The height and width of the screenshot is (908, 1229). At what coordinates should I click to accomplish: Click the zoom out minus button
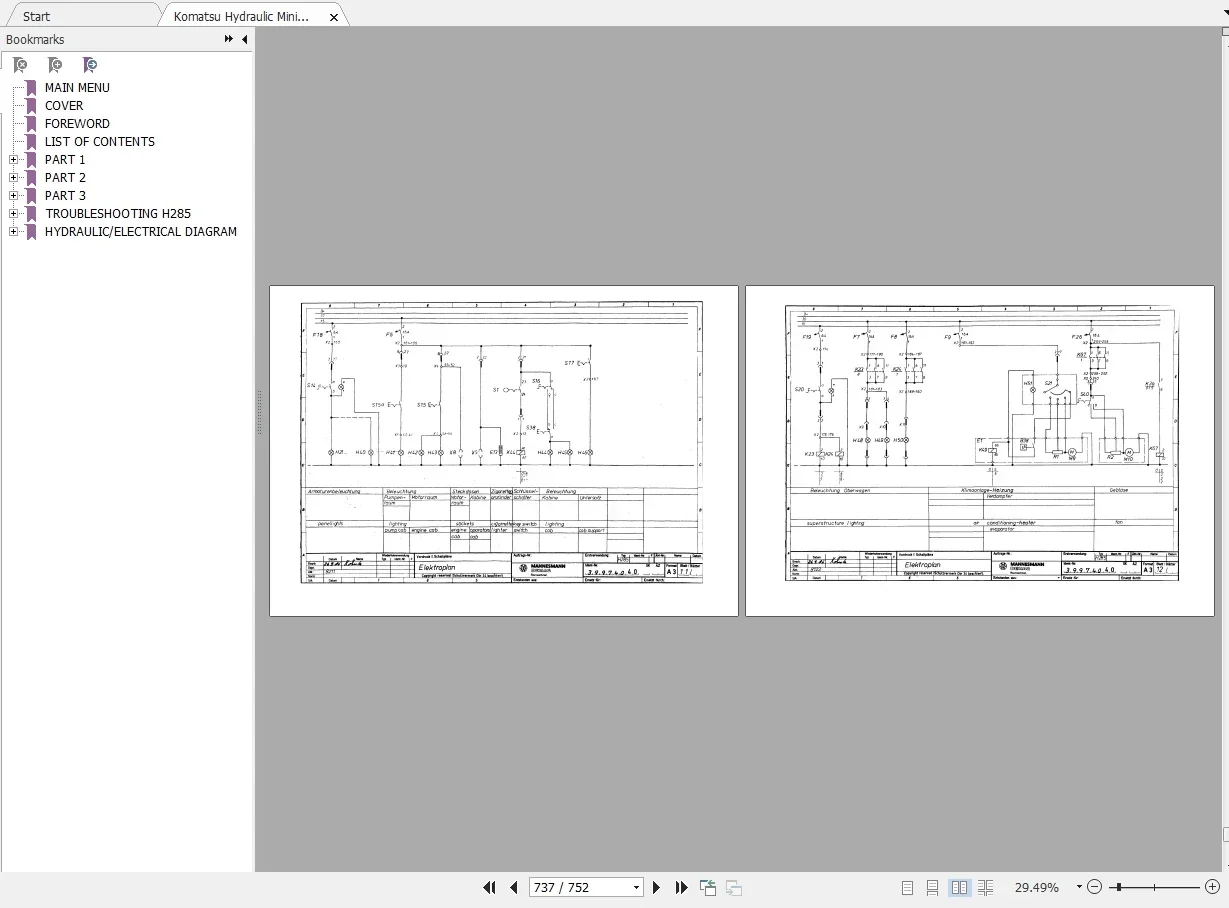coord(1094,887)
